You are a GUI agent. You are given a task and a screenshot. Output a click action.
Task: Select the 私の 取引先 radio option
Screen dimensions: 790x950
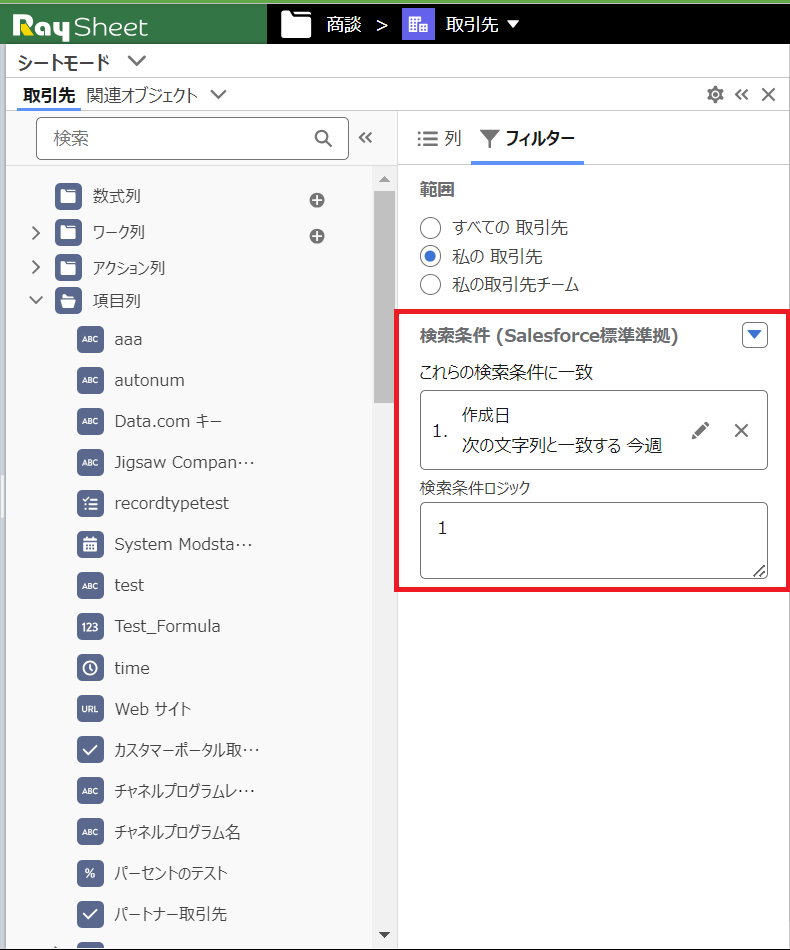click(x=430, y=256)
